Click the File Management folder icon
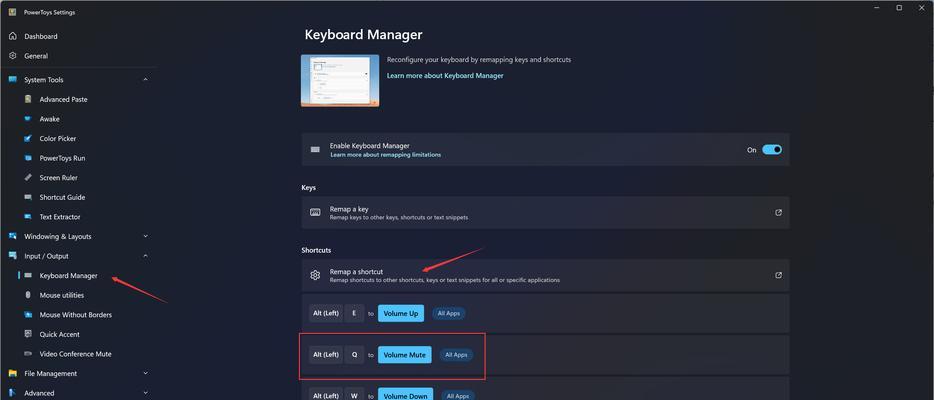The image size is (934, 400). pos(13,373)
